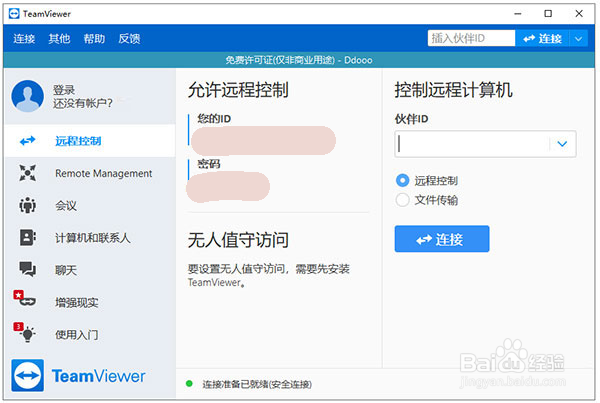600x403 pixels.
Task: Maximize the TeamViewer window
Action: click(x=548, y=14)
